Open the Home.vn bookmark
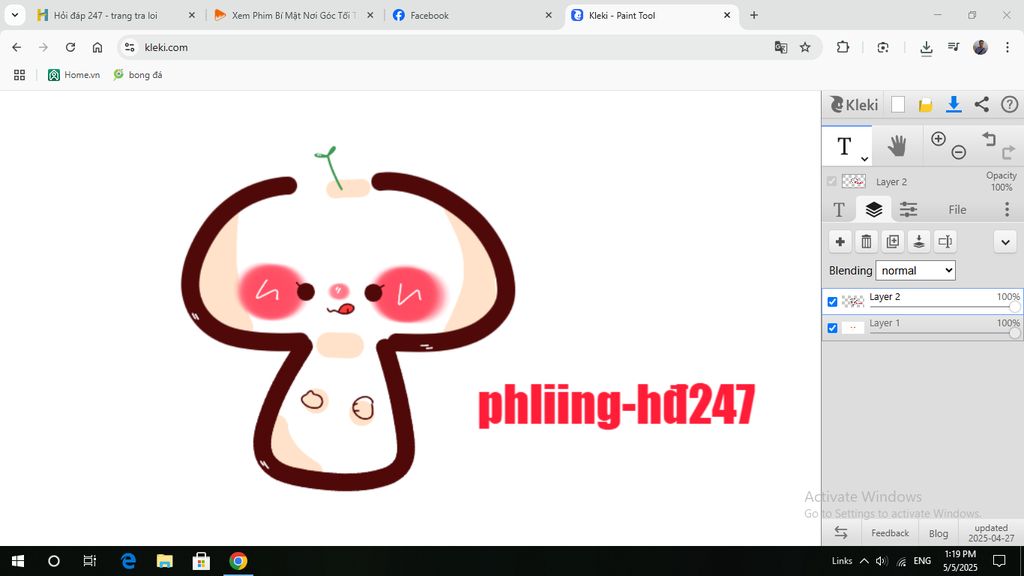1024x576 pixels. click(74, 75)
